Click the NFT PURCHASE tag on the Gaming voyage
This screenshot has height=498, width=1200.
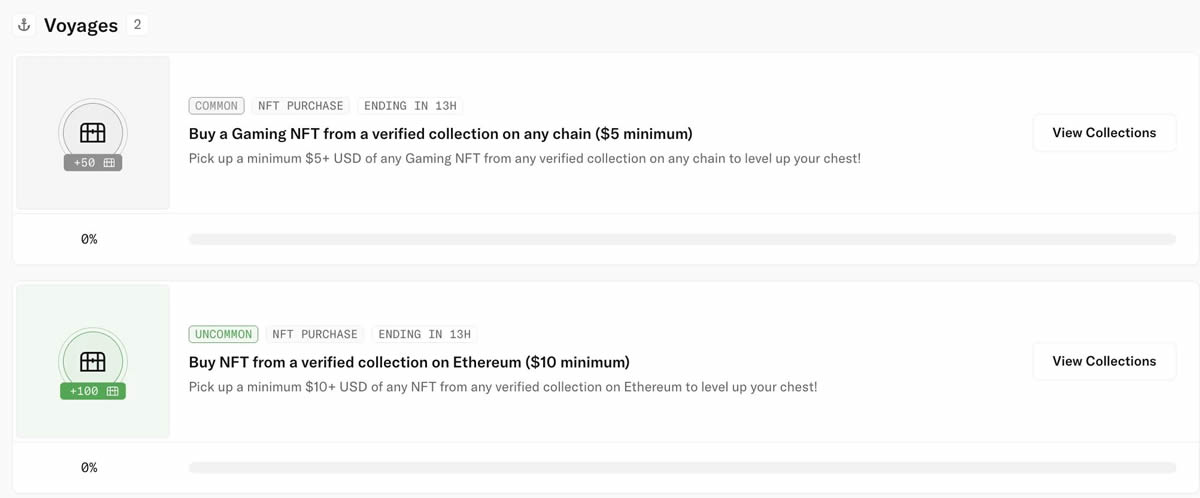click(300, 105)
